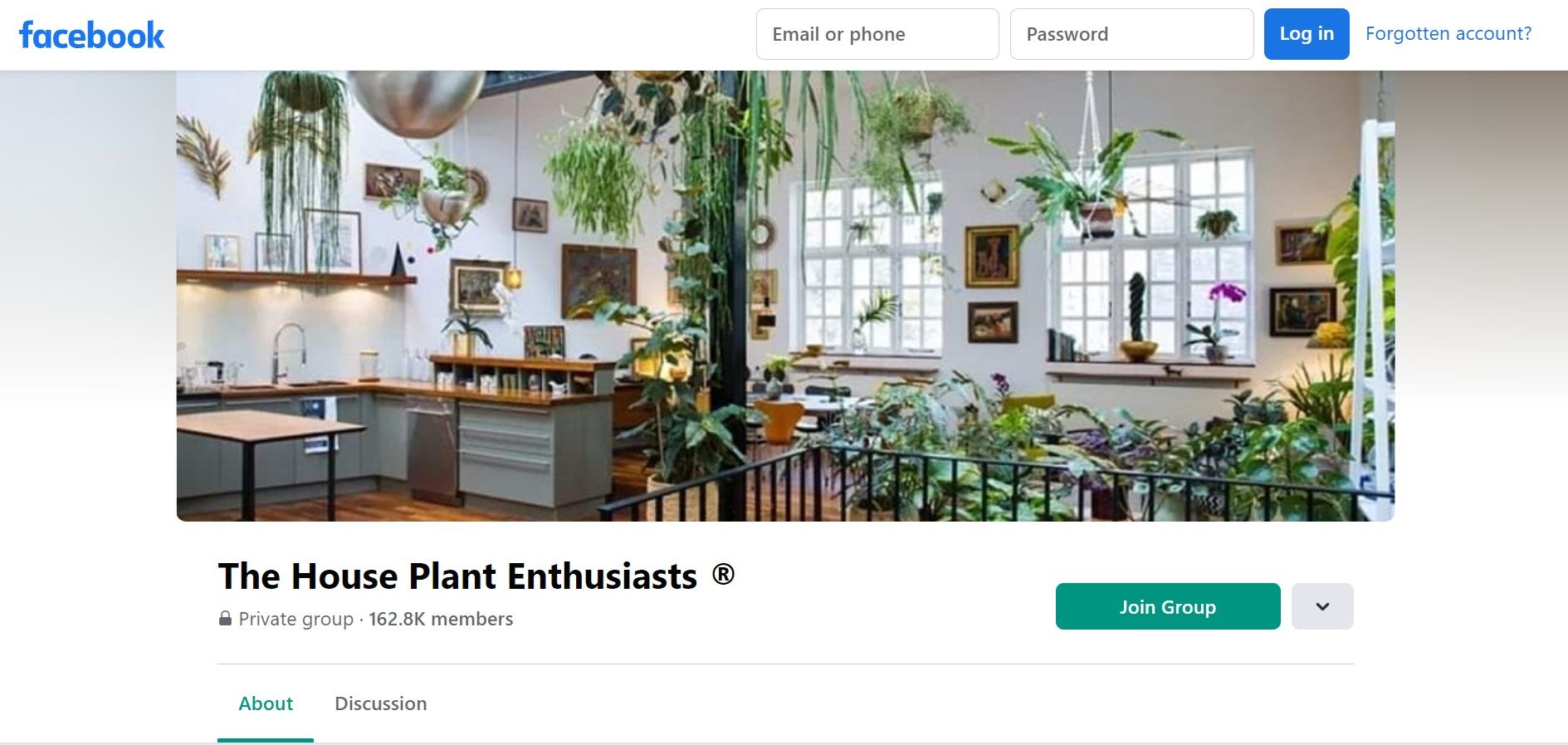
Task: Click the 162.8K members count
Action: tap(441, 620)
